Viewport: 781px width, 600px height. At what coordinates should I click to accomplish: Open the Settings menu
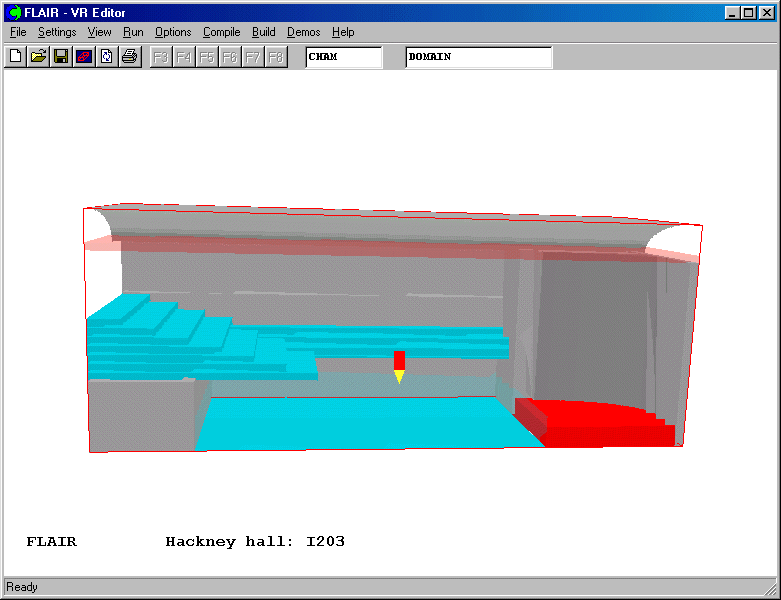click(x=57, y=32)
